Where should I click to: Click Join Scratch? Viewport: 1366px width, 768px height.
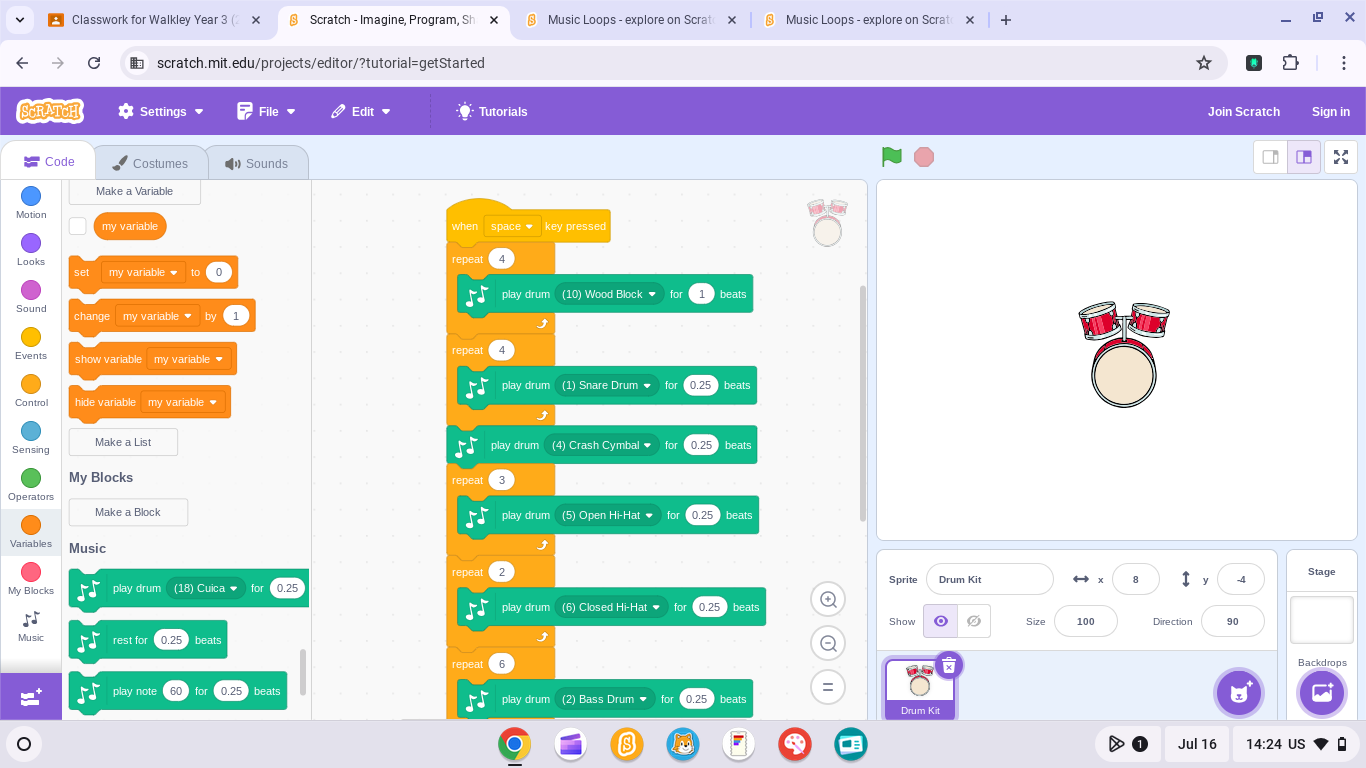(x=1244, y=112)
